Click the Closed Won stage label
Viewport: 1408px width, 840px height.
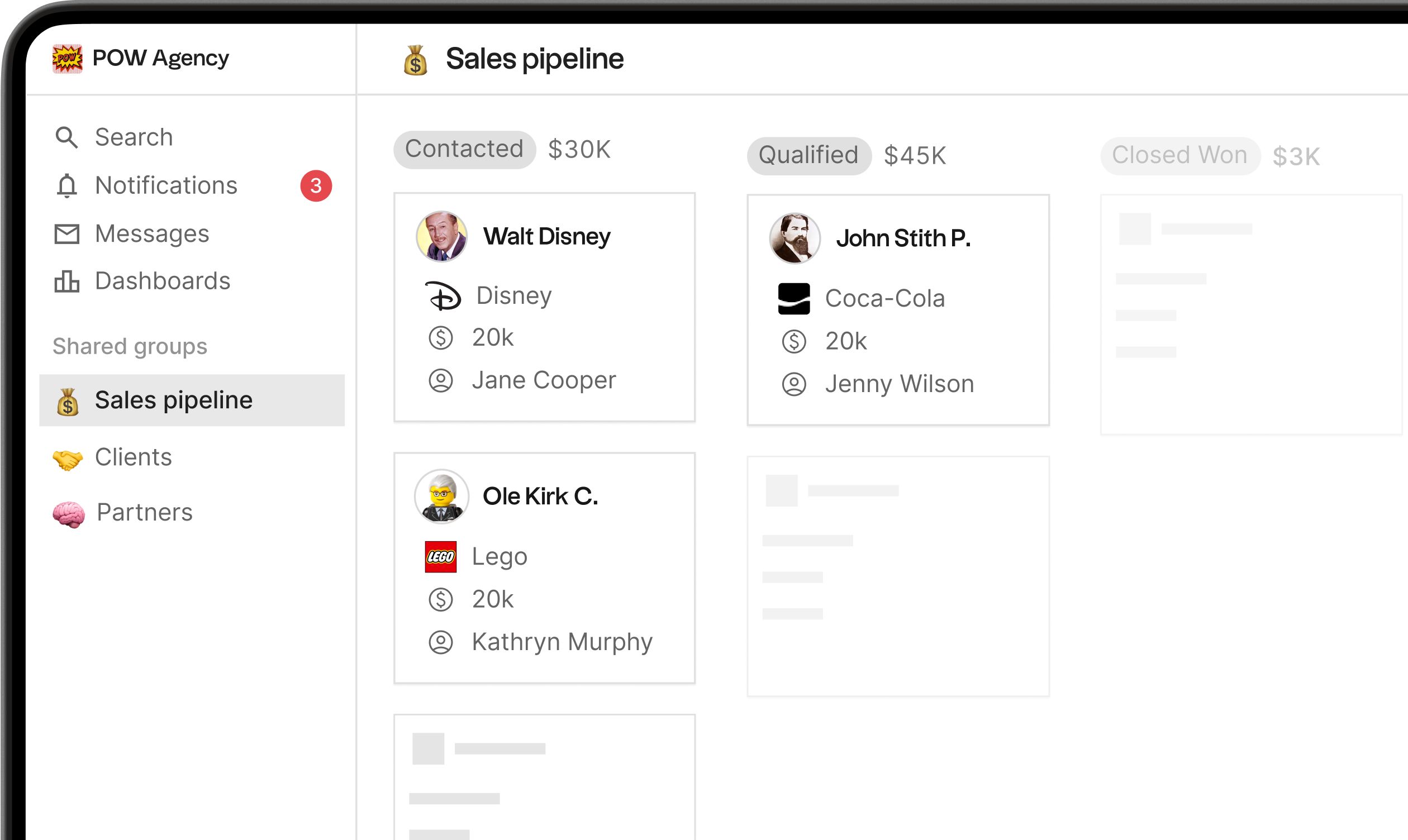point(1179,156)
